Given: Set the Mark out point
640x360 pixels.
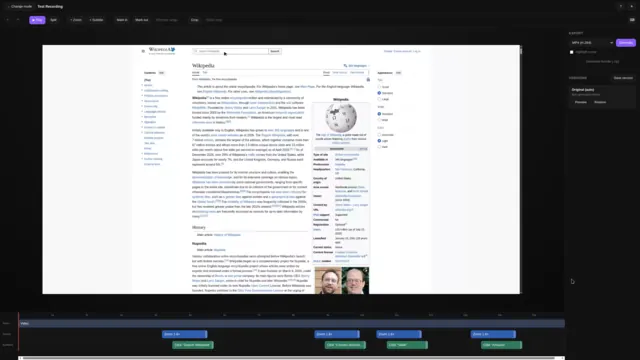Looking at the screenshot, I should pos(142,20).
